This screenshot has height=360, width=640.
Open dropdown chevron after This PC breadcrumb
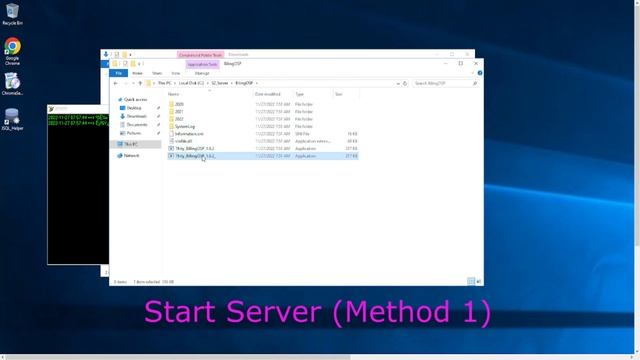175,83
